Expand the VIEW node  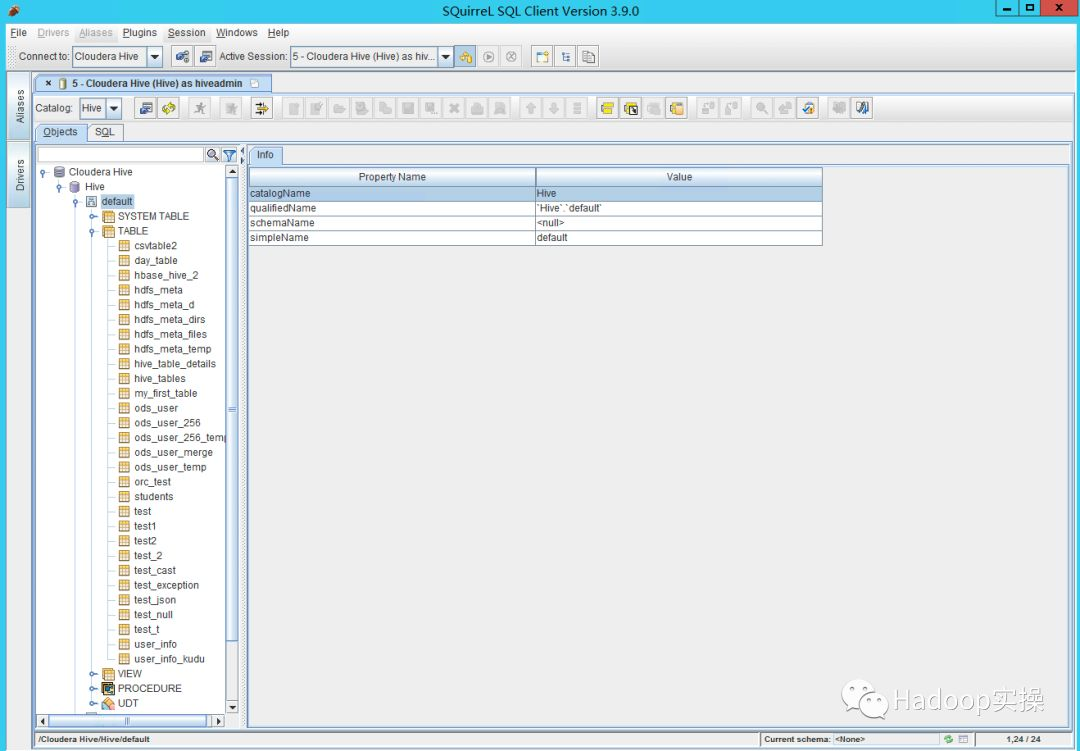click(93, 674)
